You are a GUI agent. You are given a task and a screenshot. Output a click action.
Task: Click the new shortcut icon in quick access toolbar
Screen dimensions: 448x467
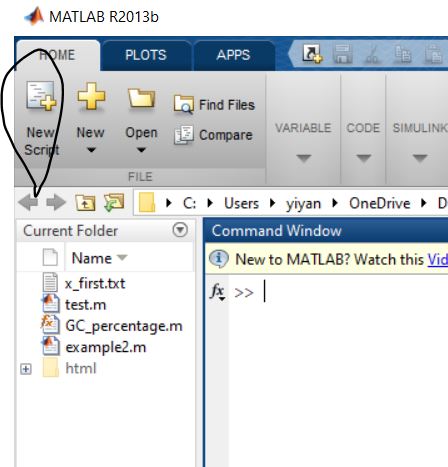point(312,54)
